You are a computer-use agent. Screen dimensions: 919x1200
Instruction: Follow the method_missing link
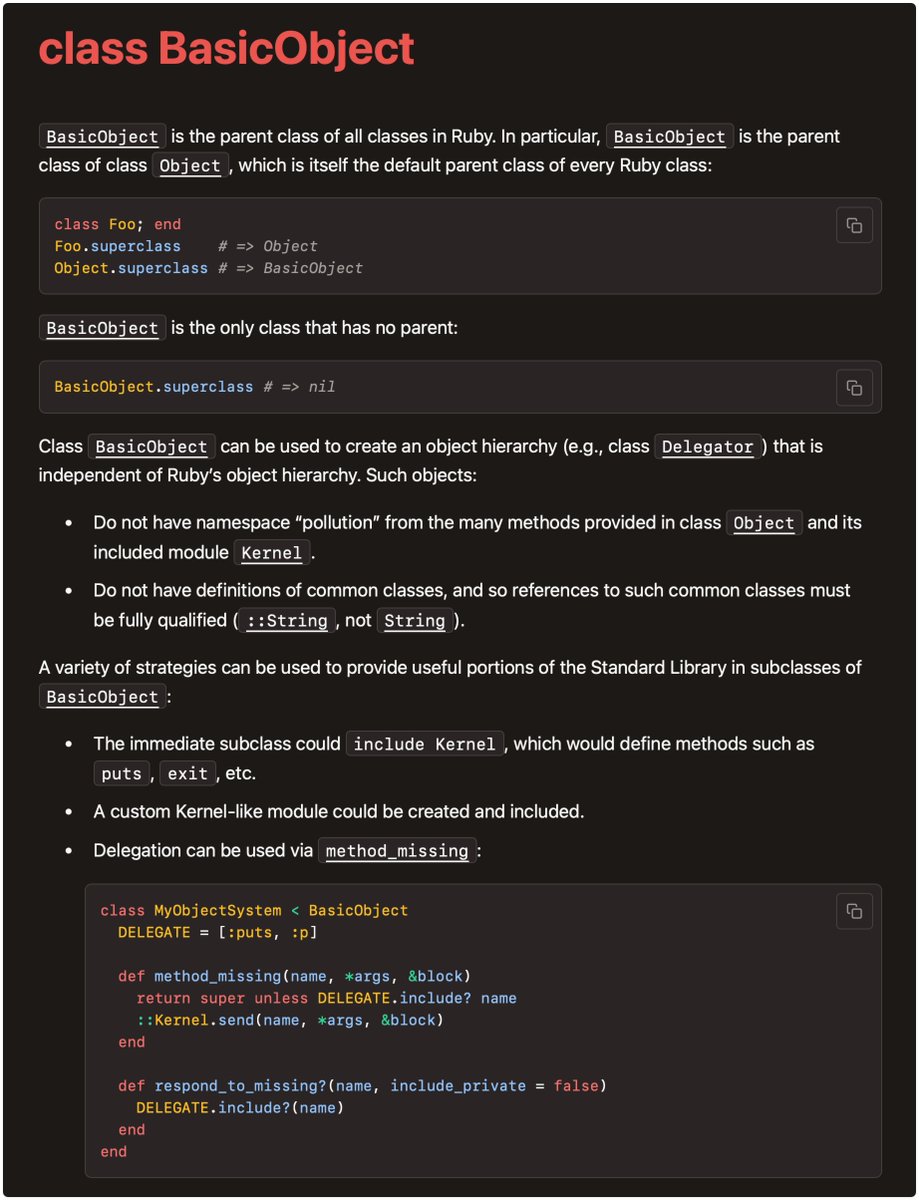point(397,852)
